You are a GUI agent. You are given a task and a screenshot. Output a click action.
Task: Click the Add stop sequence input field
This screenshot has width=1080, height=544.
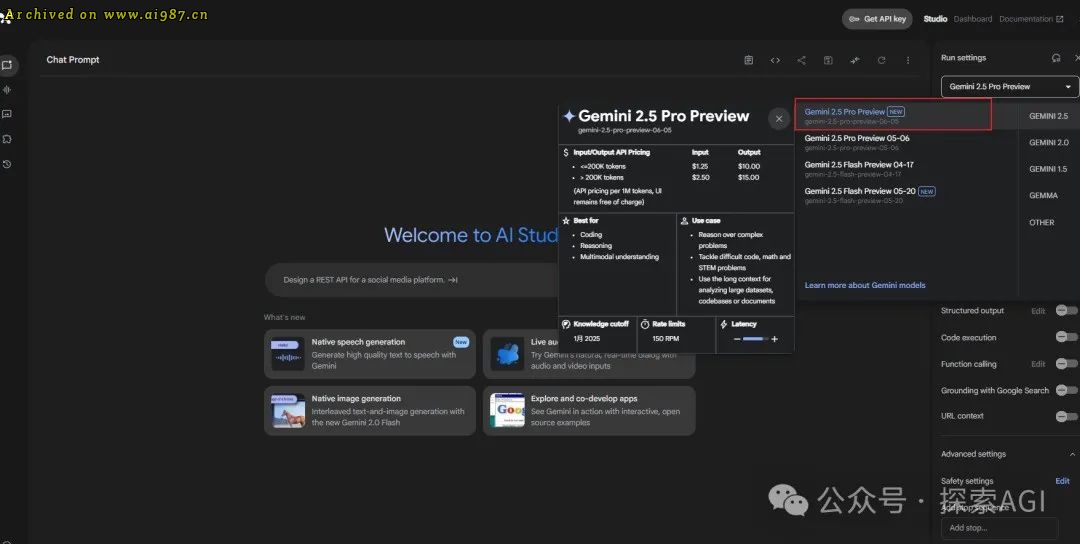click(999, 528)
